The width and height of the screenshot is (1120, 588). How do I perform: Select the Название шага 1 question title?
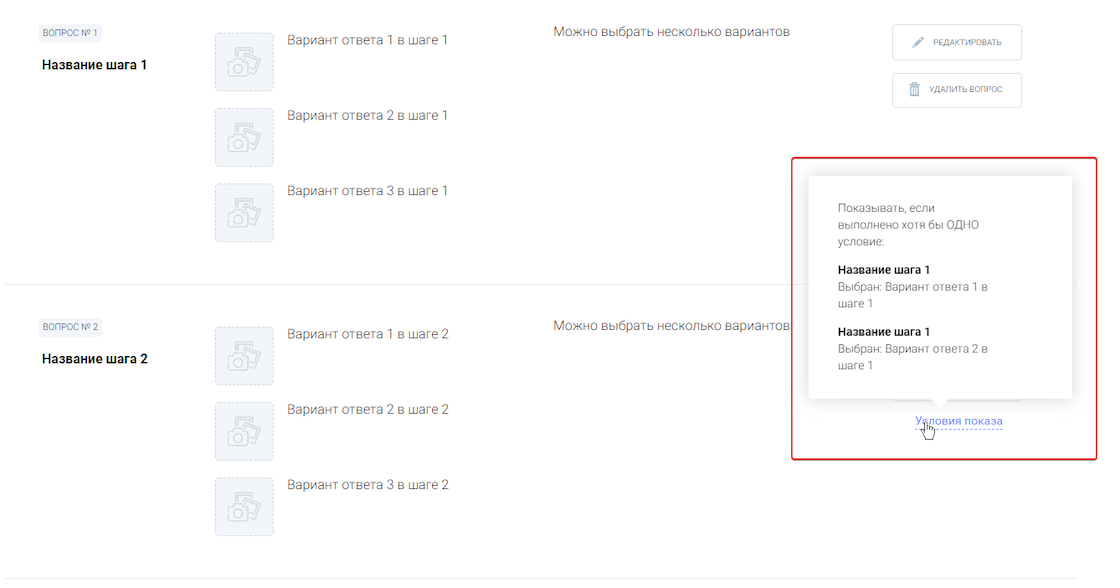tap(94, 65)
